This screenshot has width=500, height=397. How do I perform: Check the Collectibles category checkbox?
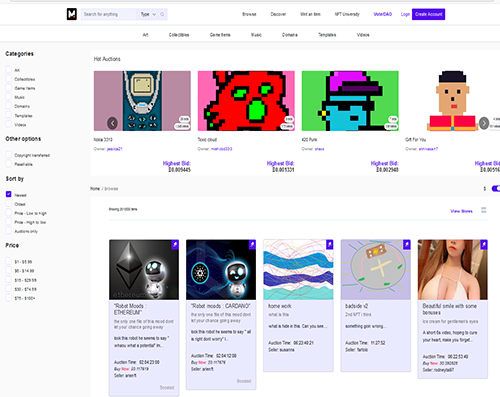(x=9, y=79)
